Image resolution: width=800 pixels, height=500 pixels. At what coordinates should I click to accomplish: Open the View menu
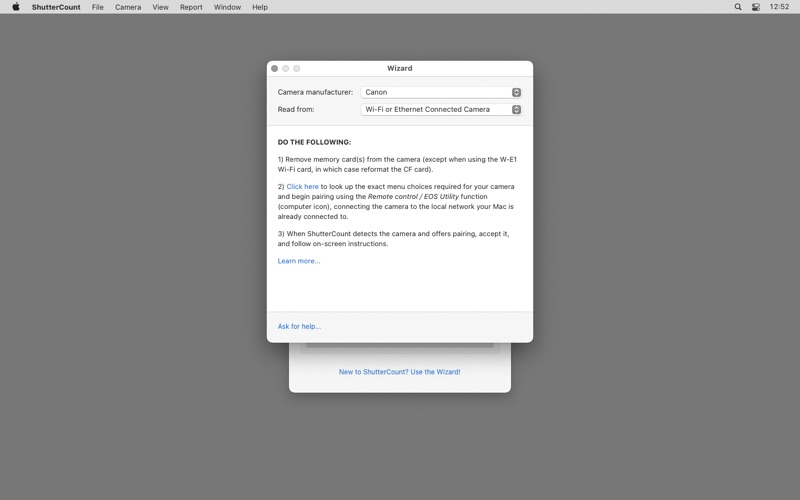coord(160,7)
